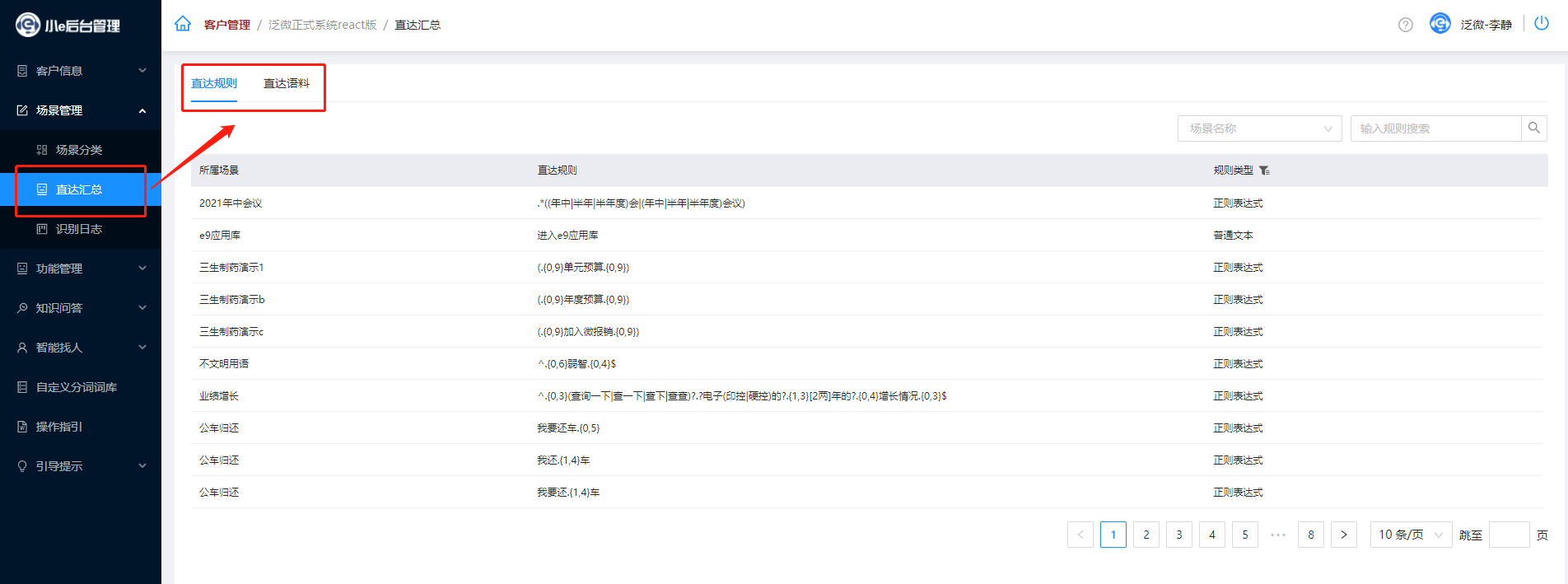Click the 场景管理 edit icon

pyautogui.click(x=22, y=110)
